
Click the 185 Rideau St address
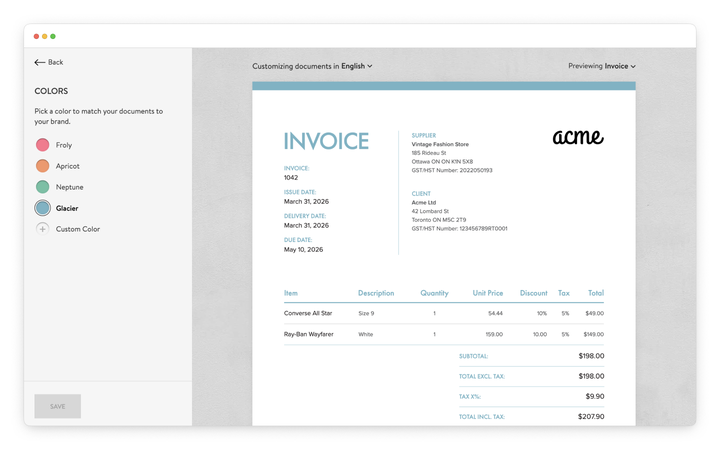point(429,153)
